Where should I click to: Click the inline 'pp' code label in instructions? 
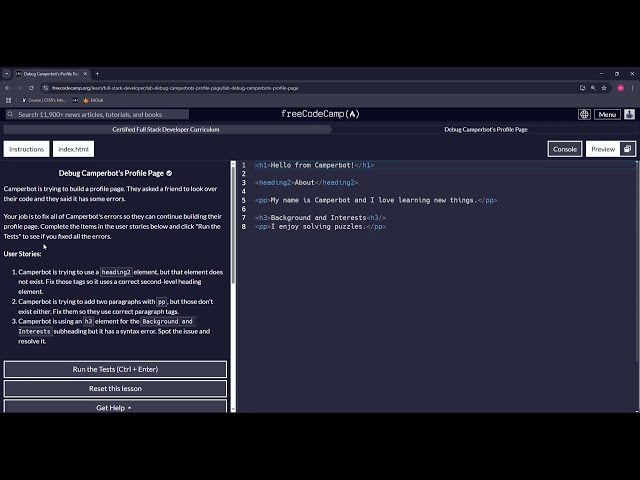click(162, 302)
